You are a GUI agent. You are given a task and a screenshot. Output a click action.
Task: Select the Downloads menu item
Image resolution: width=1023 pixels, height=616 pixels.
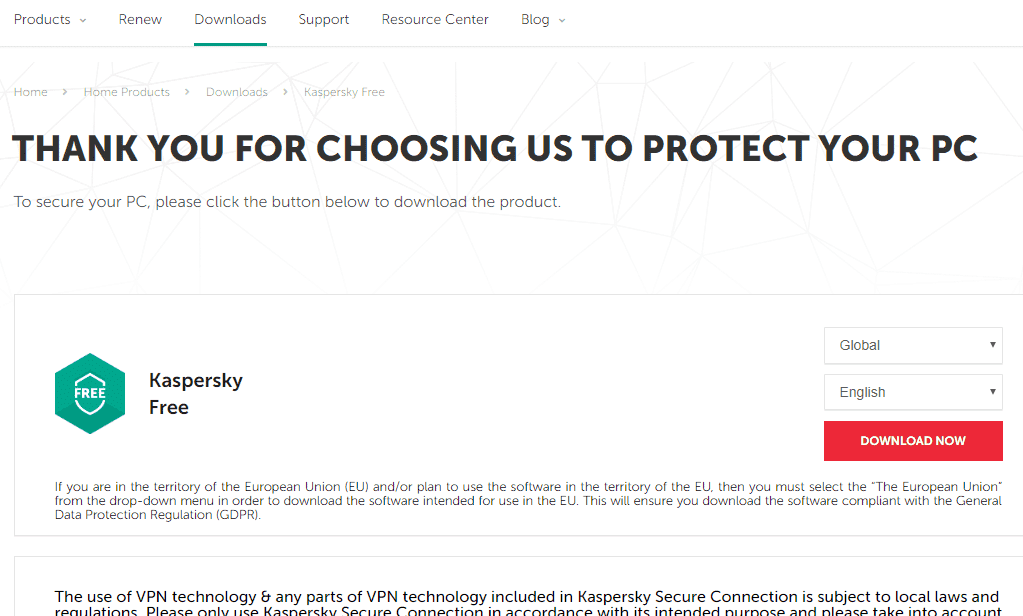pos(230,19)
